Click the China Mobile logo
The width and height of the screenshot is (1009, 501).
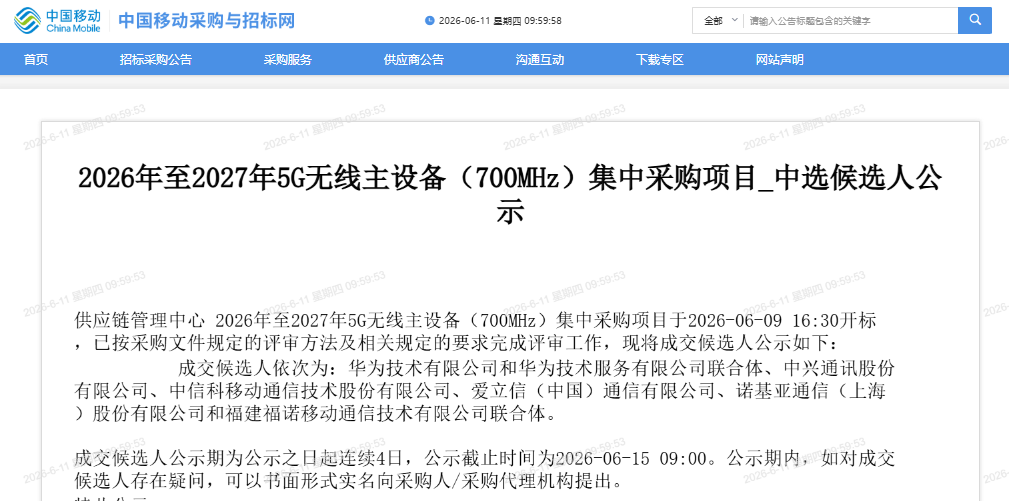57,21
